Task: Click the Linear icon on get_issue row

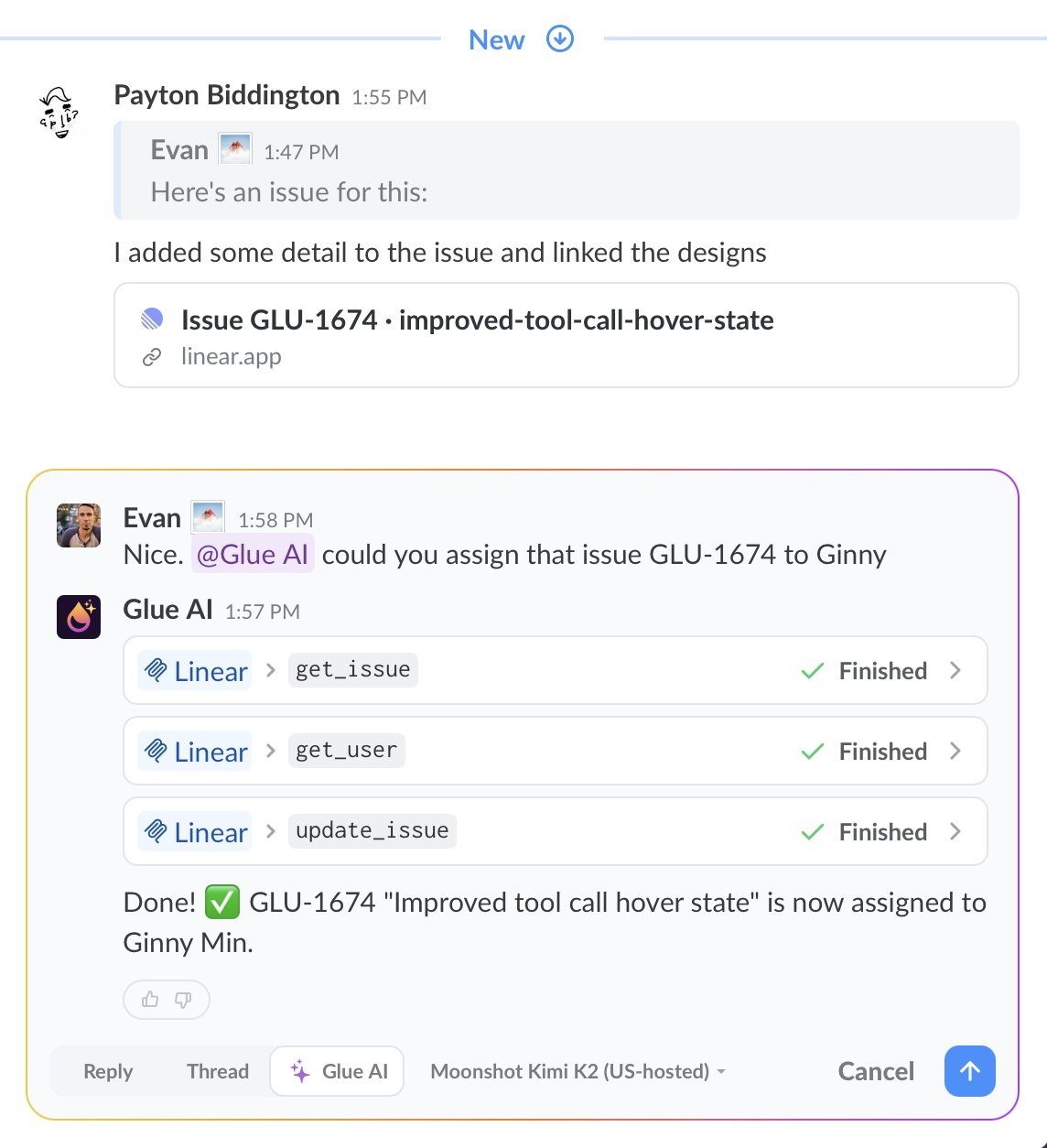Action: 156,671
